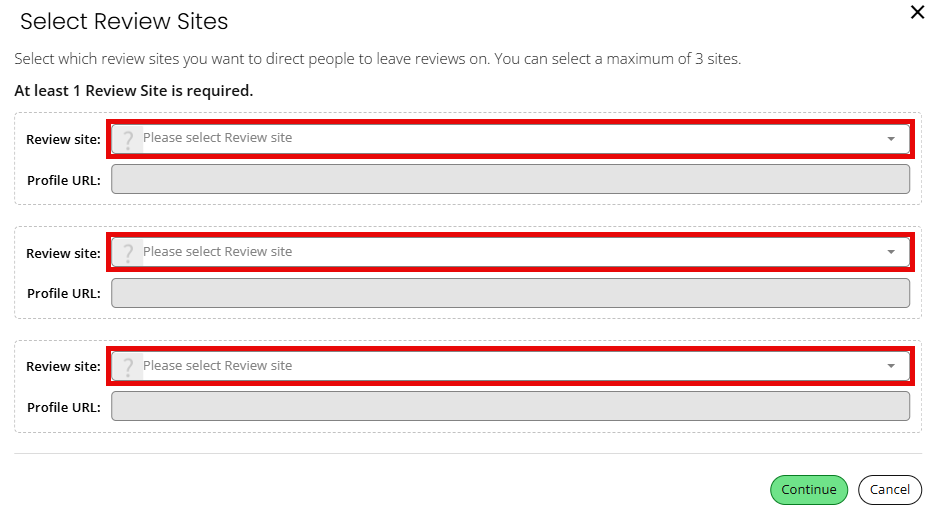Select the middle 'Please select Review site' placeholder text
937x516 pixels.
(218, 252)
